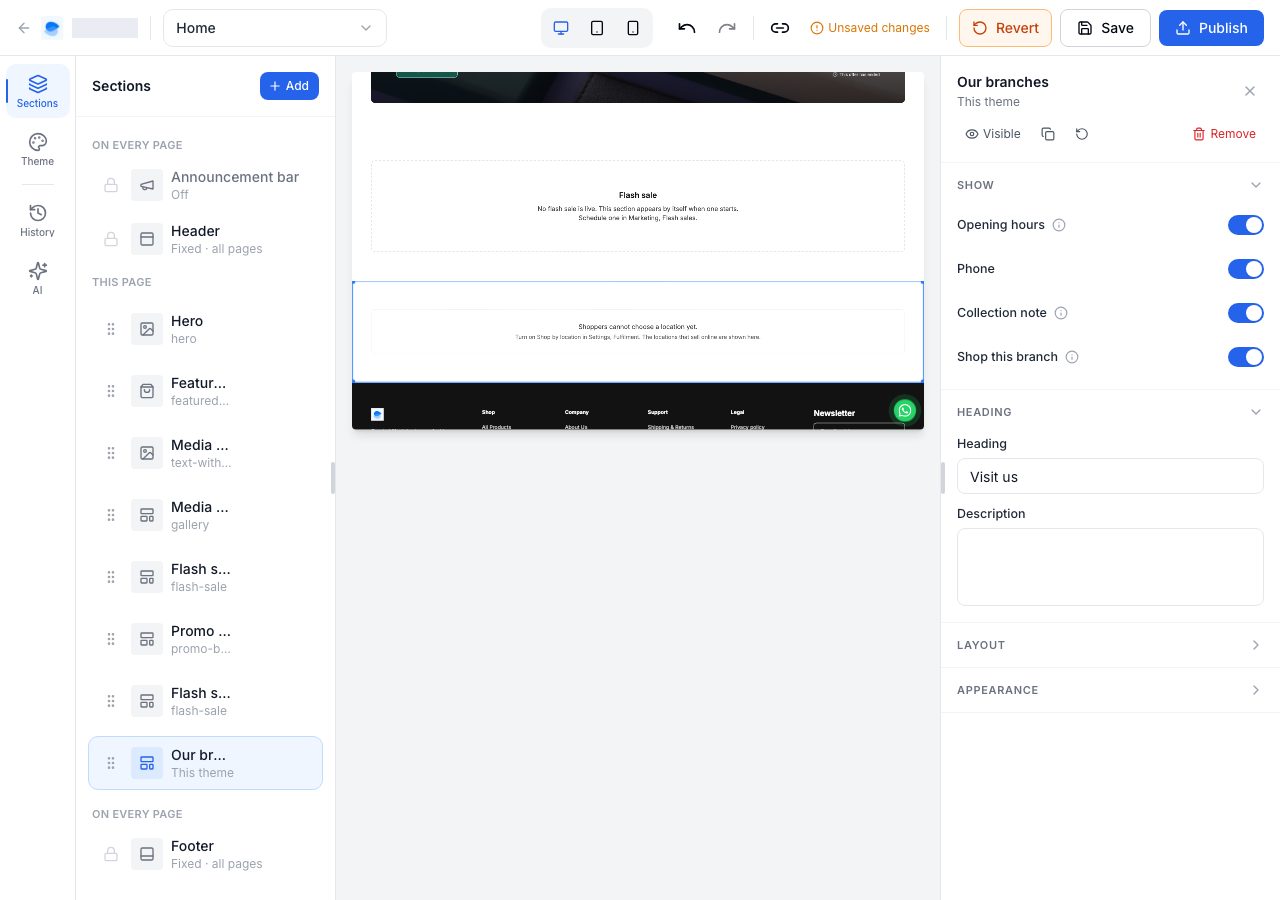This screenshot has width=1280, height=900.
Task: Click the redo arrow icon
Action: point(727,28)
